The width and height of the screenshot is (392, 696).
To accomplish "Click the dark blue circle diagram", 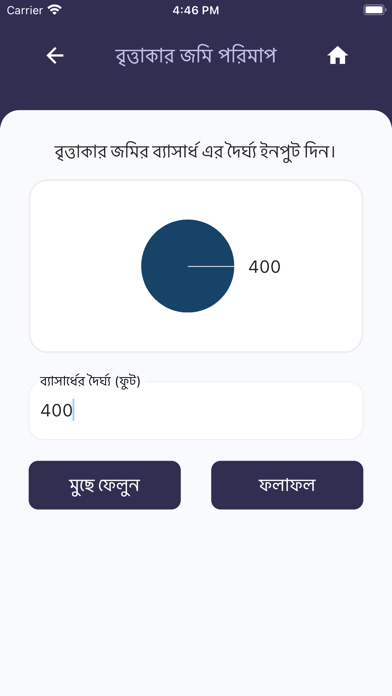I will coord(188,266).
